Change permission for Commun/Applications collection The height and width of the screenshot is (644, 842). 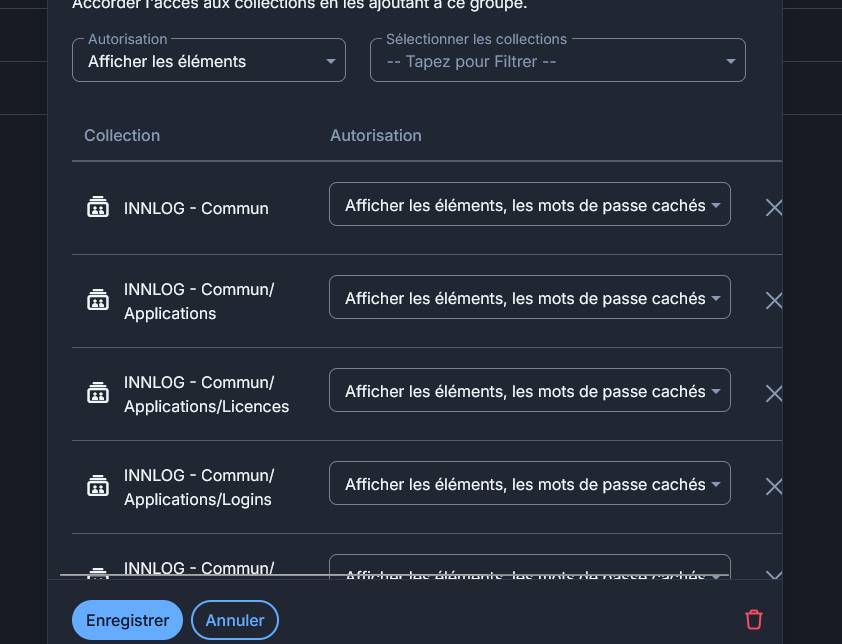[x=529, y=298]
